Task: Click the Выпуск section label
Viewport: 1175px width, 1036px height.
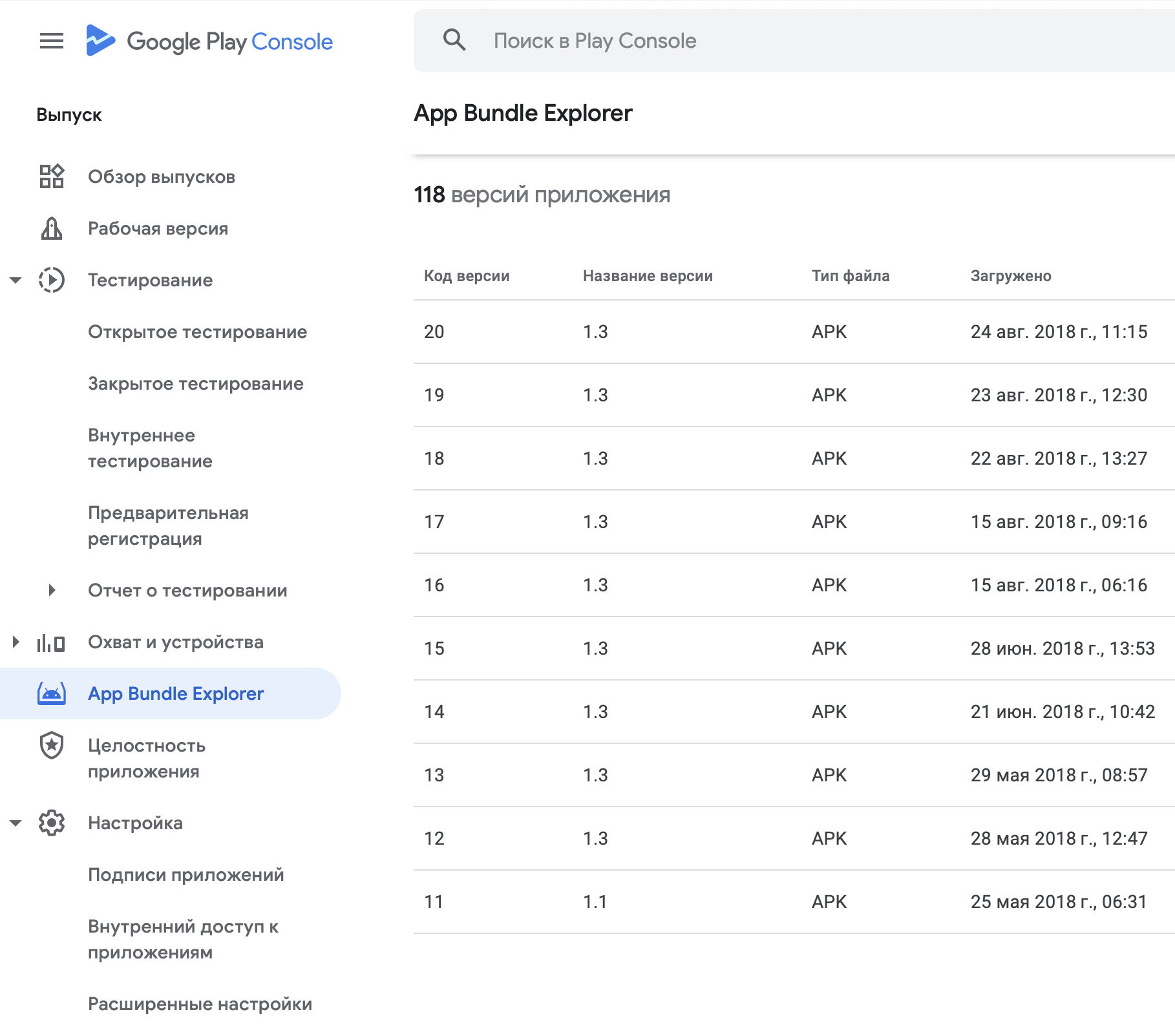Action: (x=69, y=115)
